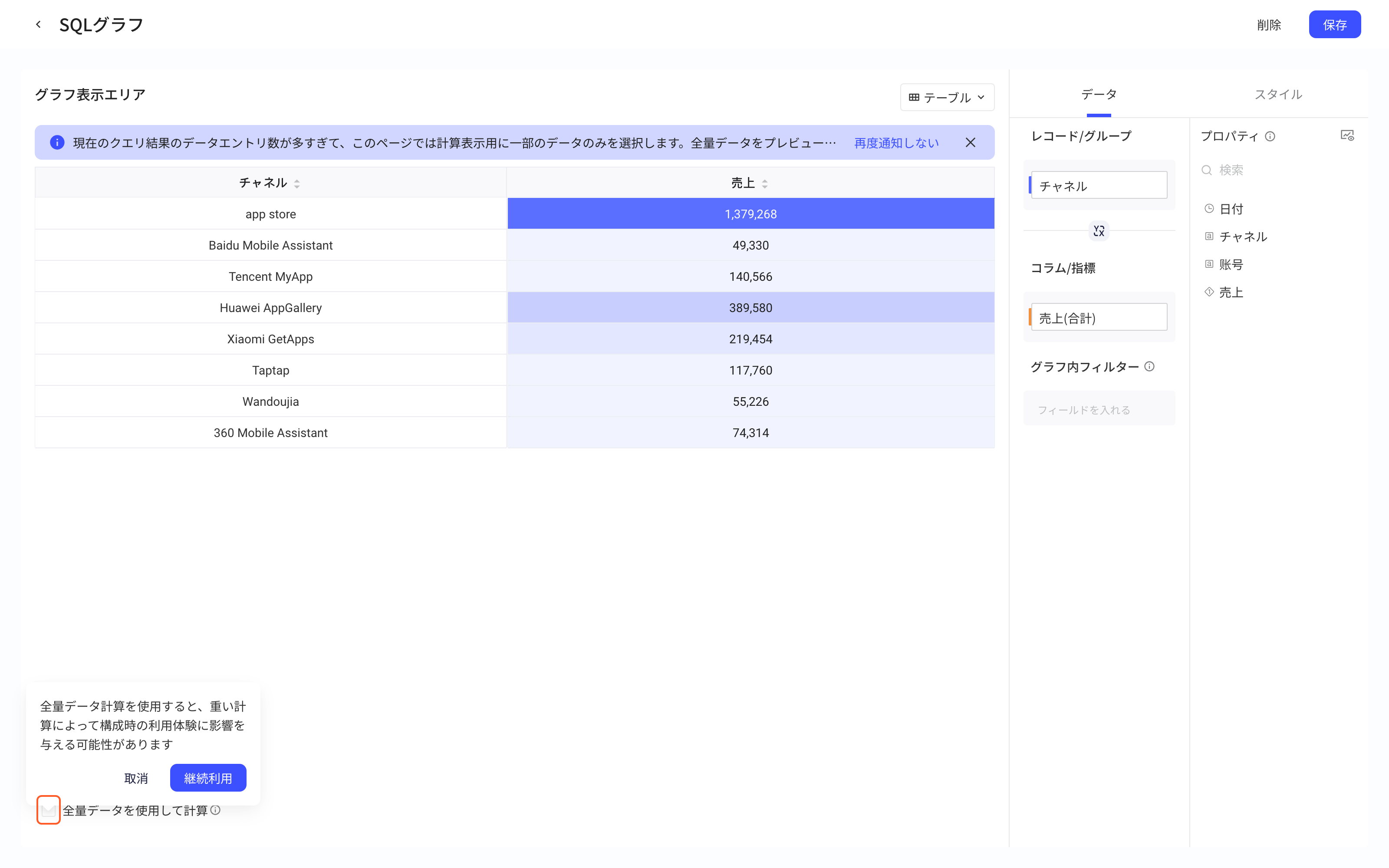Screen dimensions: 1389x868
Task: Click the text-type icon beside 账号 property
Action: pos(1209,264)
